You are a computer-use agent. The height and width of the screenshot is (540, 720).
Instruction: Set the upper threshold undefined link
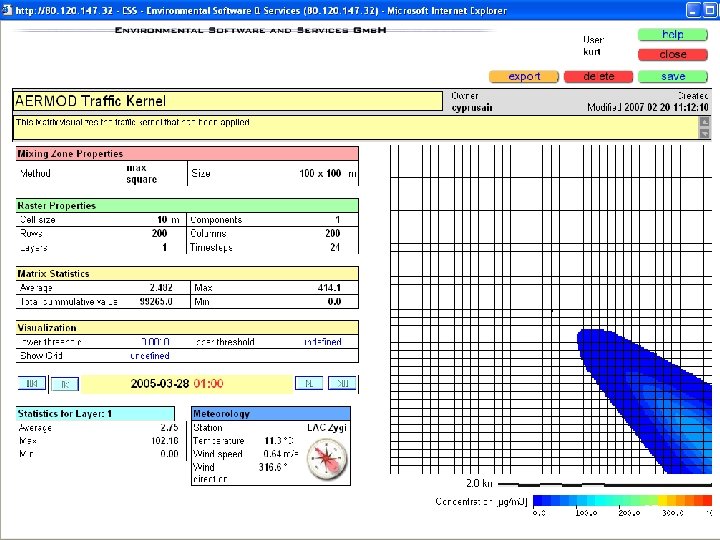pos(323,342)
